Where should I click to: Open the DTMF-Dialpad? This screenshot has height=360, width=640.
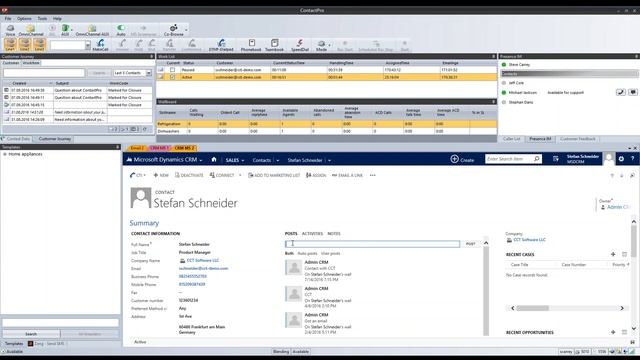[221, 45]
